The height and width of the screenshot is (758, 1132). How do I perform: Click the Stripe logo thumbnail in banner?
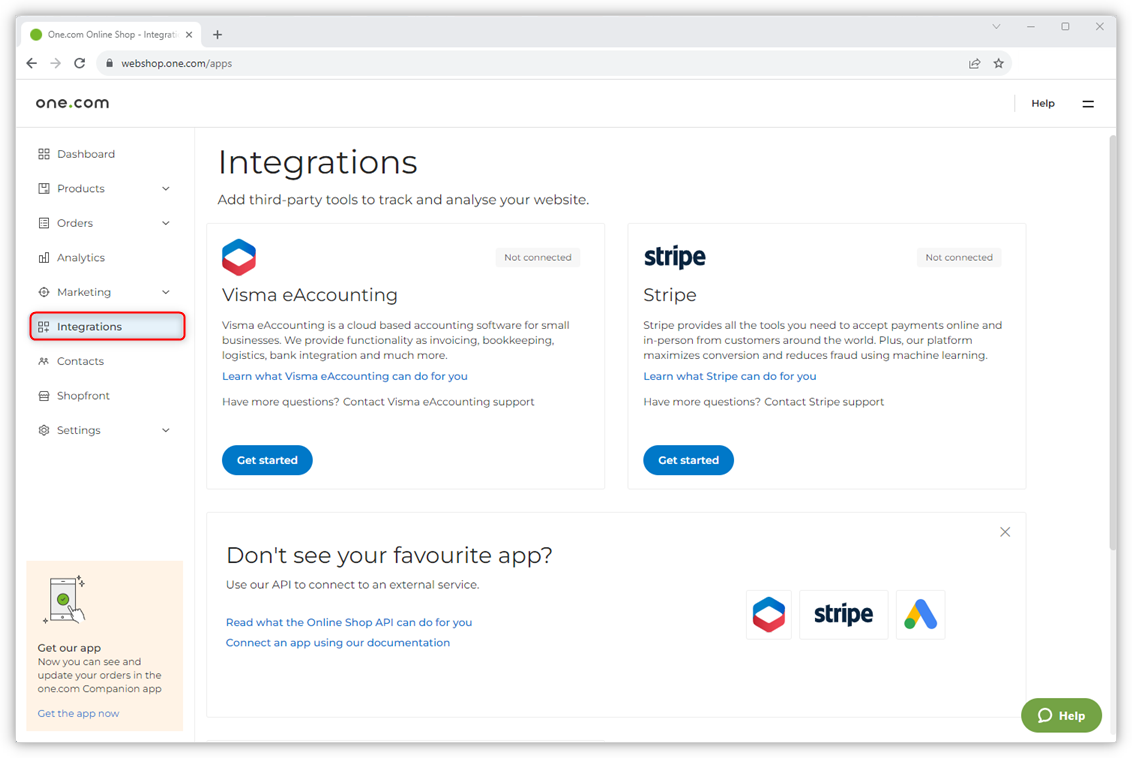coord(843,614)
